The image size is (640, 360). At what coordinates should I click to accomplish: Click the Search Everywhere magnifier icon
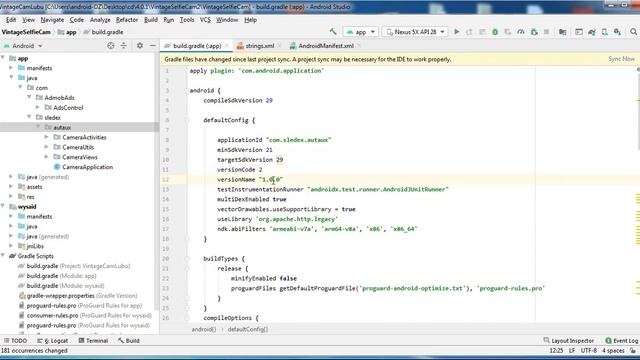point(633,32)
